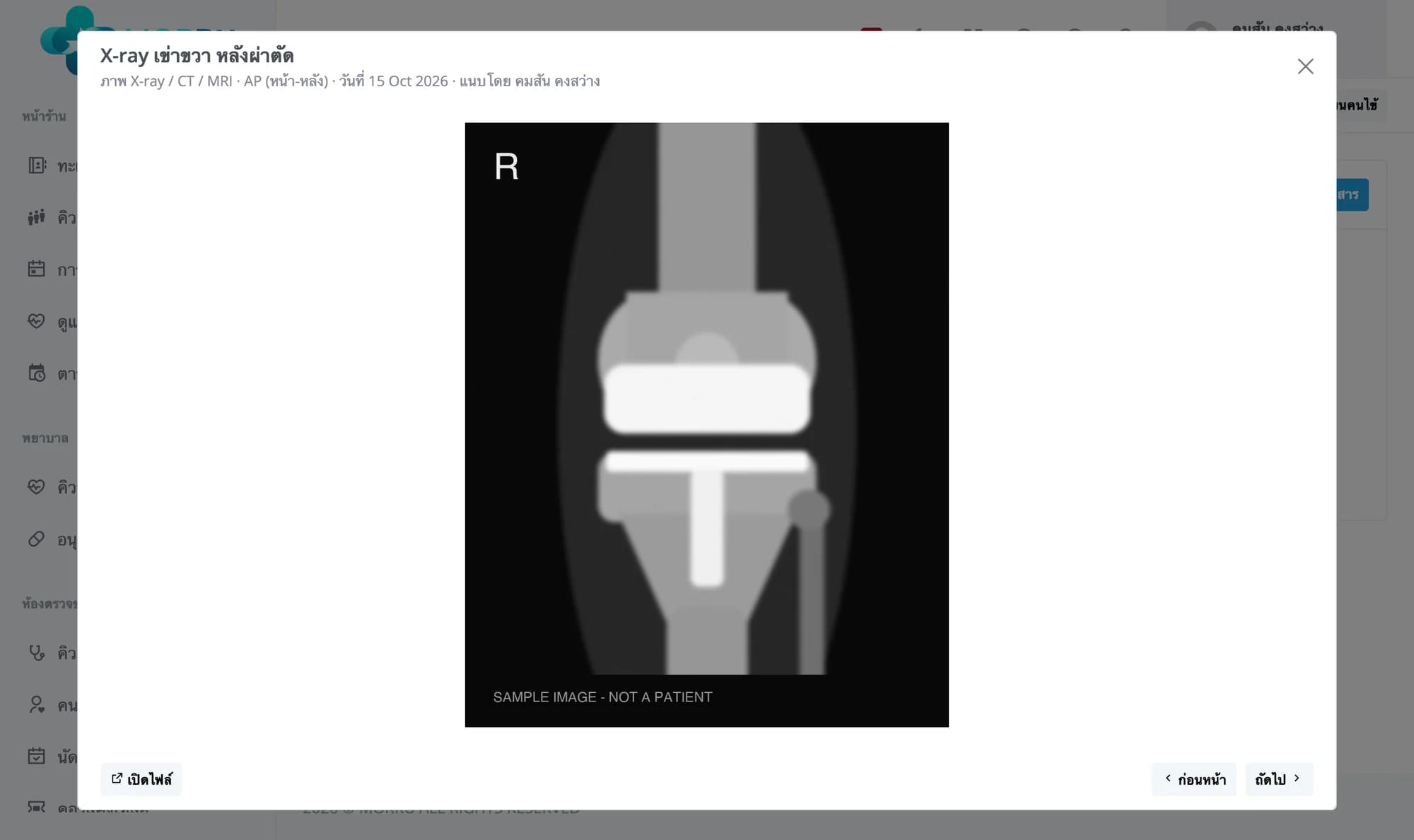
Task: Click the blue button behind dialog
Action: pos(1352,194)
